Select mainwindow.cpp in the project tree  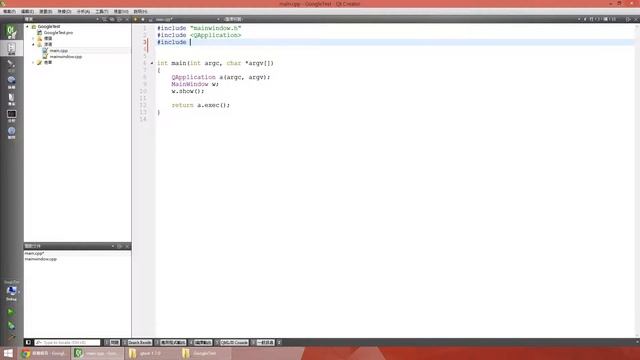pyautogui.click(x=65, y=57)
